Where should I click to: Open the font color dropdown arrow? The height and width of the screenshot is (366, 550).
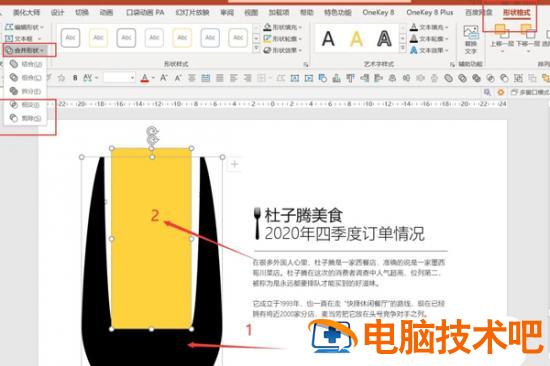point(153,78)
